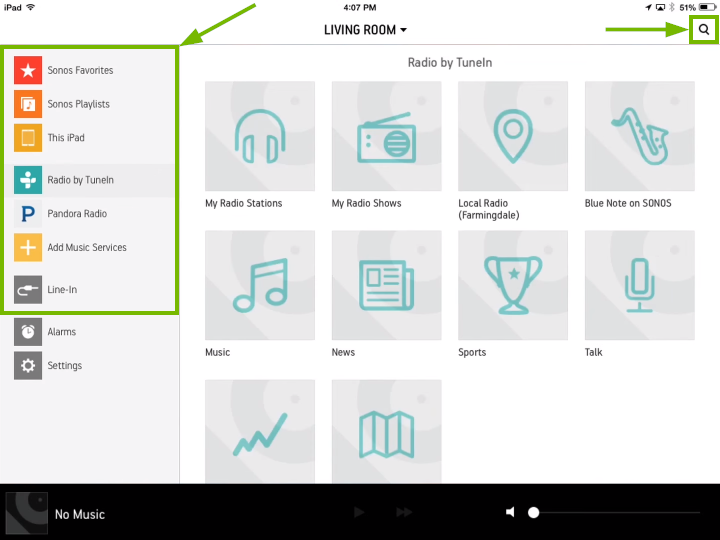Choose Radio by TuneIn label in sidebar
This screenshot has width=720, height=540.
pos(80,180)
